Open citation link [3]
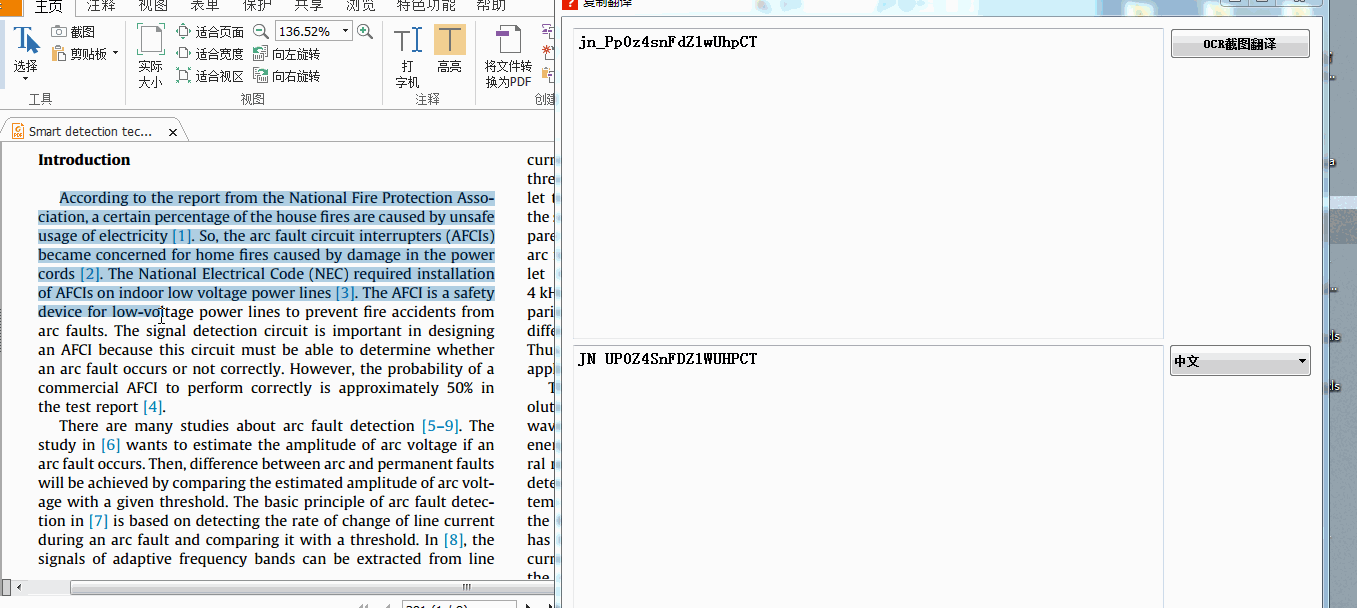This screenshot has width=1357, height=608. click(x=345, y=293)
